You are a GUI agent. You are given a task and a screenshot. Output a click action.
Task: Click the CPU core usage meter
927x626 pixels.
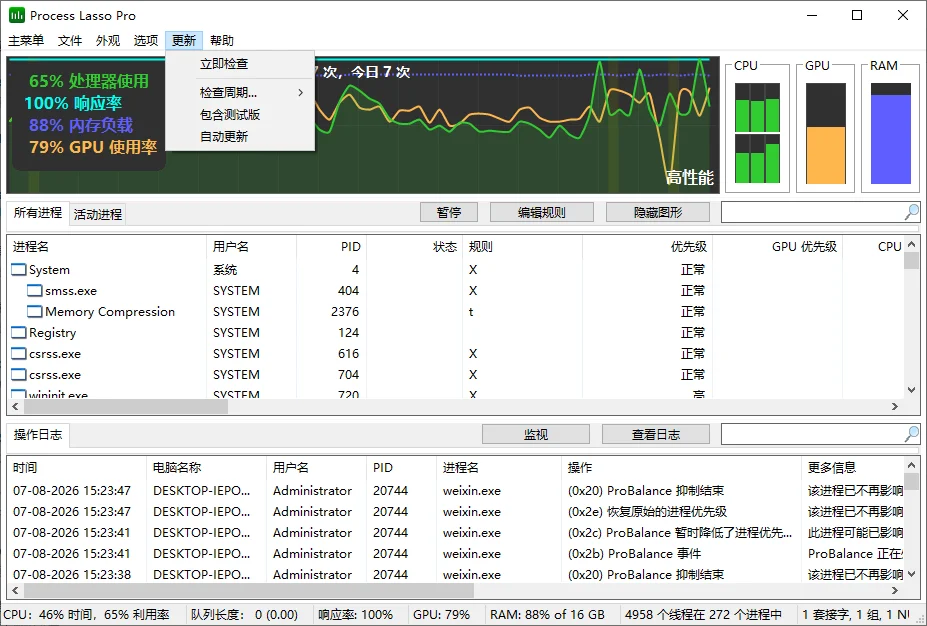coord(757,133)
